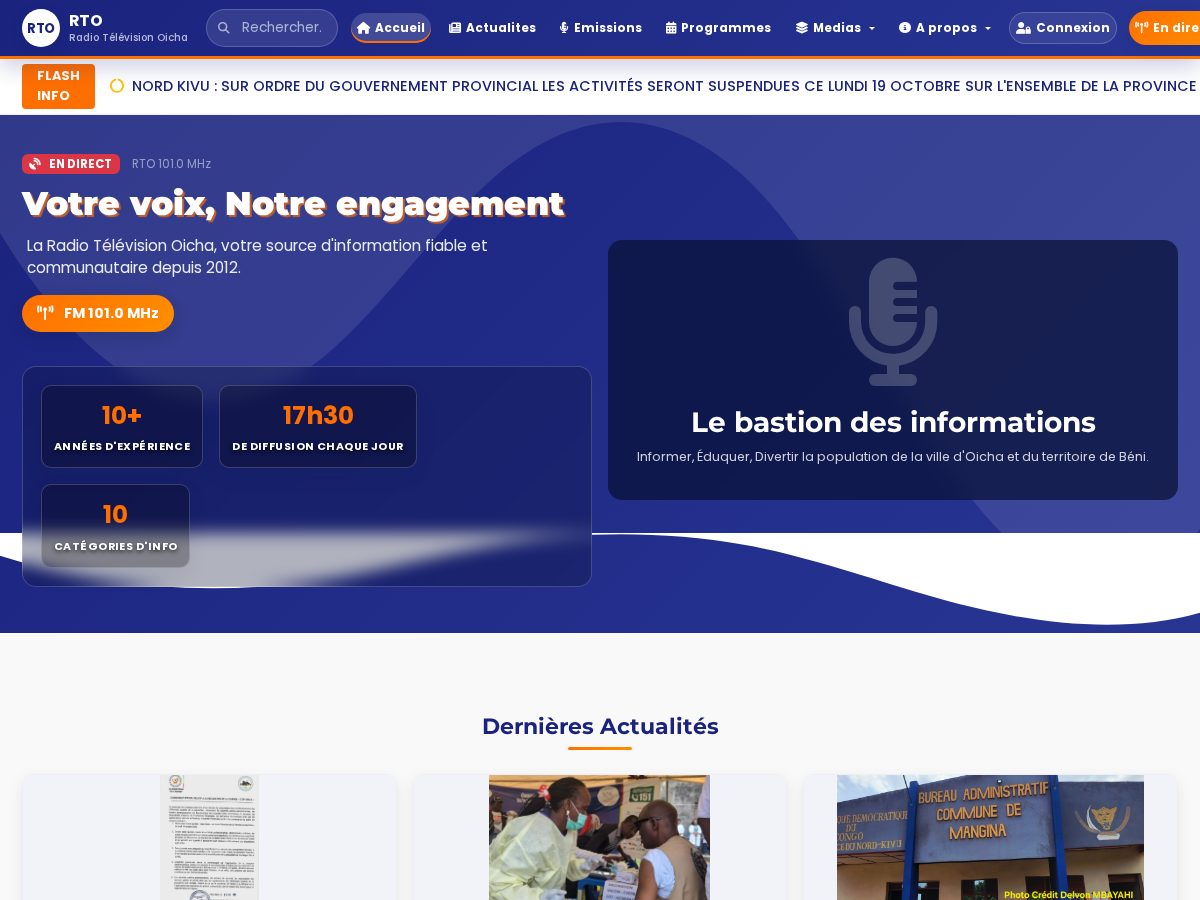
Task: Open the Bureau Administratif Mangina thumbnail
Action: pyautogui.click(x=990, y=837)
